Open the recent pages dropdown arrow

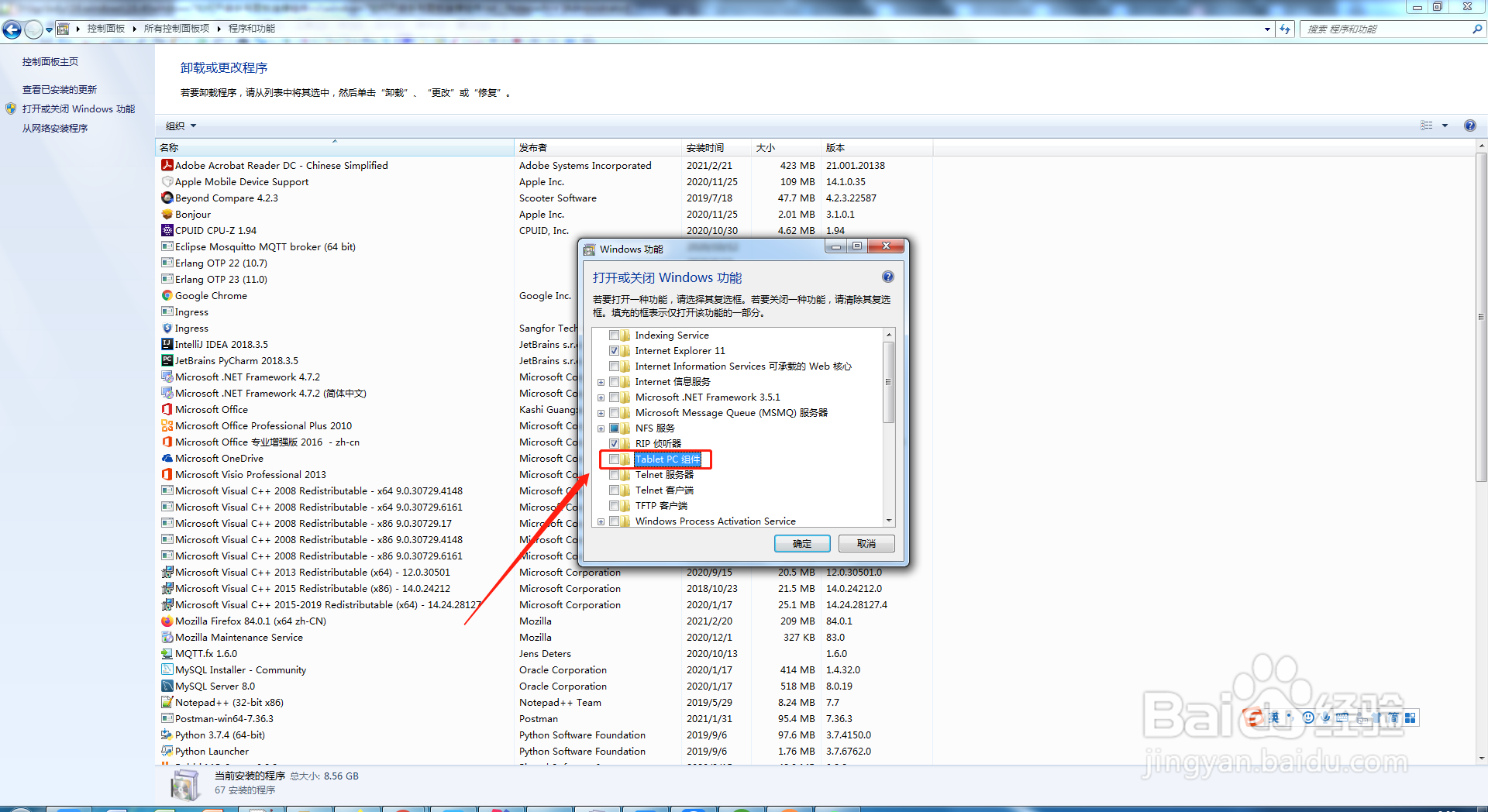[x=49, y=29]
